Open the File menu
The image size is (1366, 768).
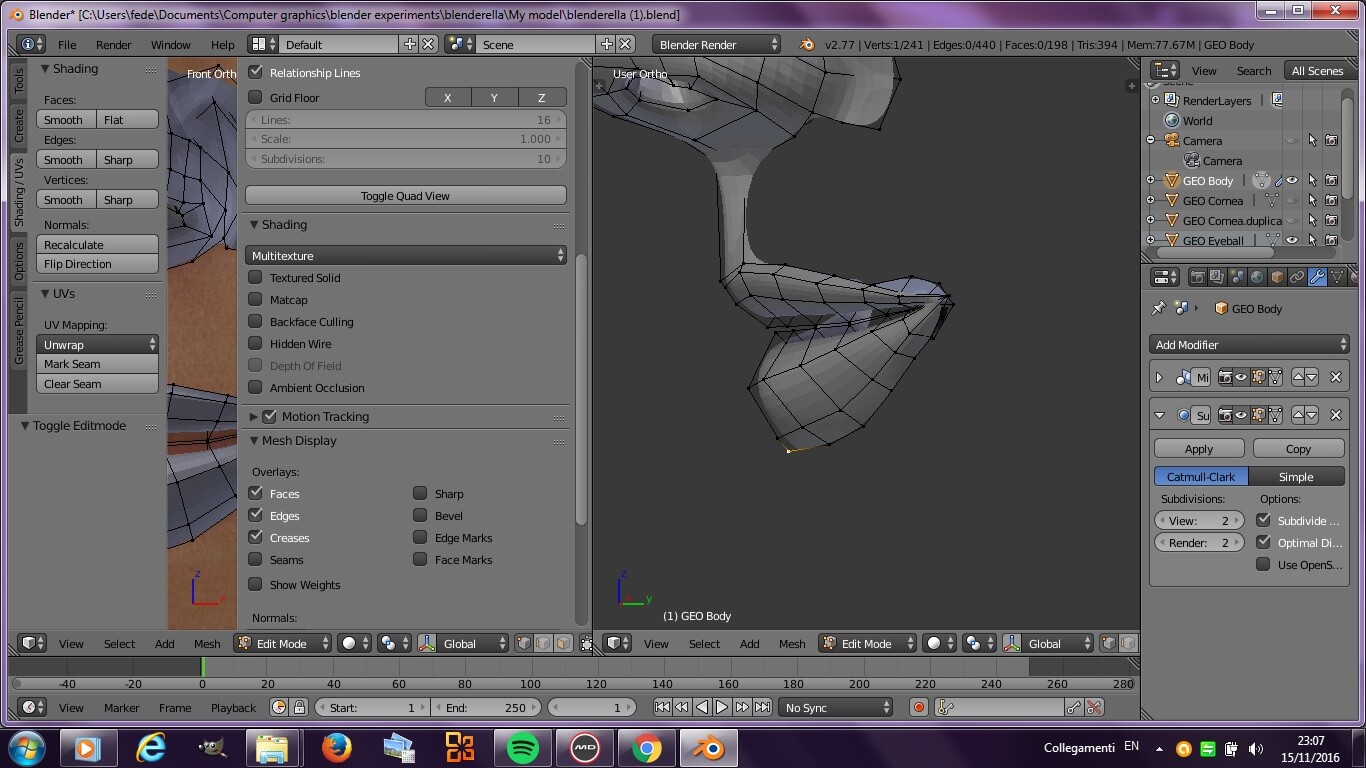pos(67,44)
